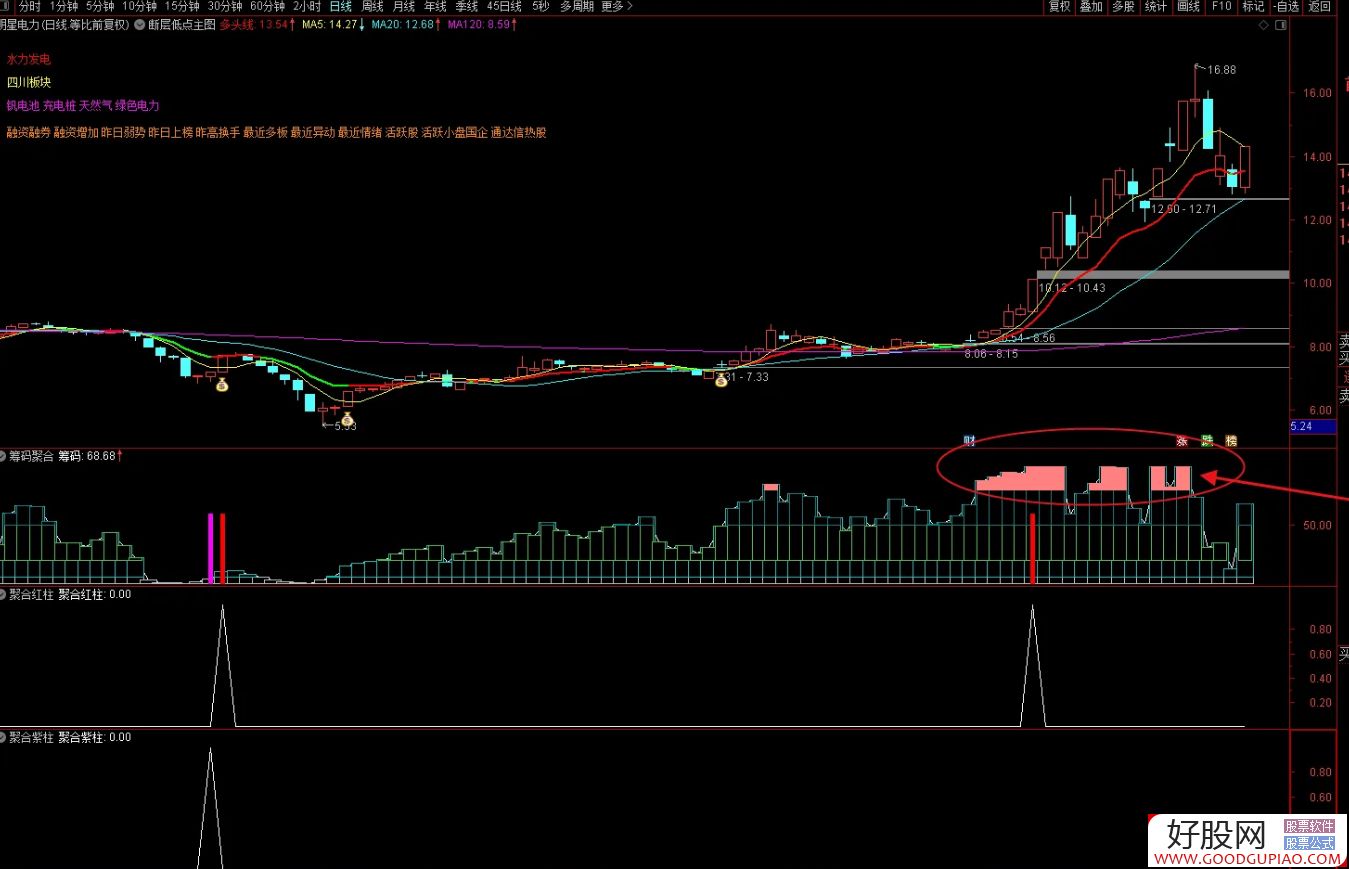Toggle side panel icon at chart top-right
1349x869 pixels.
tap(1281, 24)
